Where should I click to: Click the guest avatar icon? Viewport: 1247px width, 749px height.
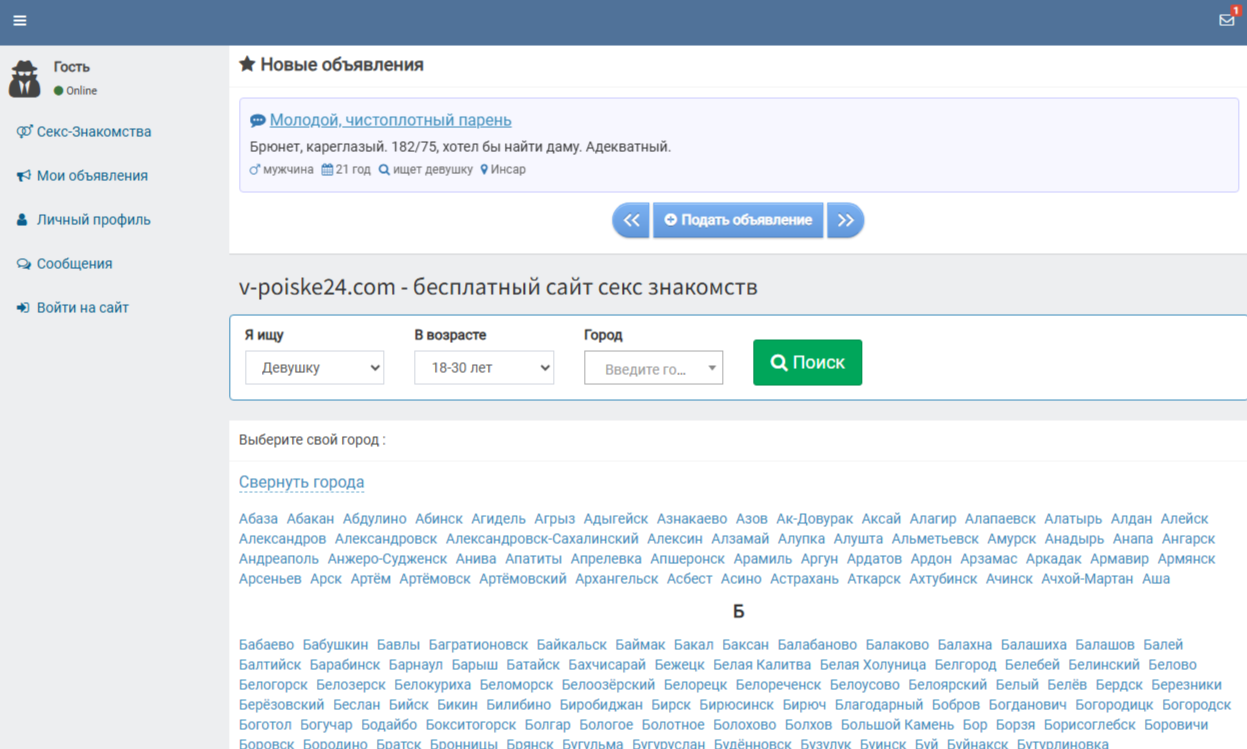coord(25,79)
